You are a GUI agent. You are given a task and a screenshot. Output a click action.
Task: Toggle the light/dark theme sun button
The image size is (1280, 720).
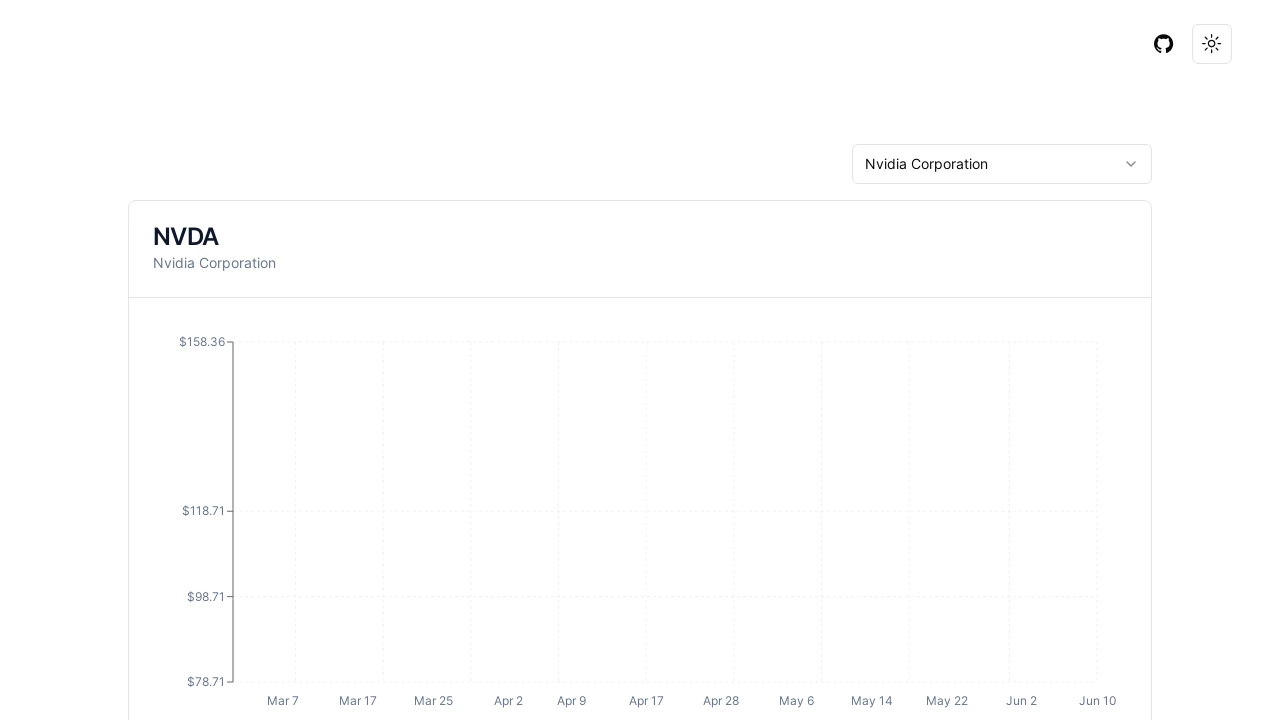[x=1212, y=44]
